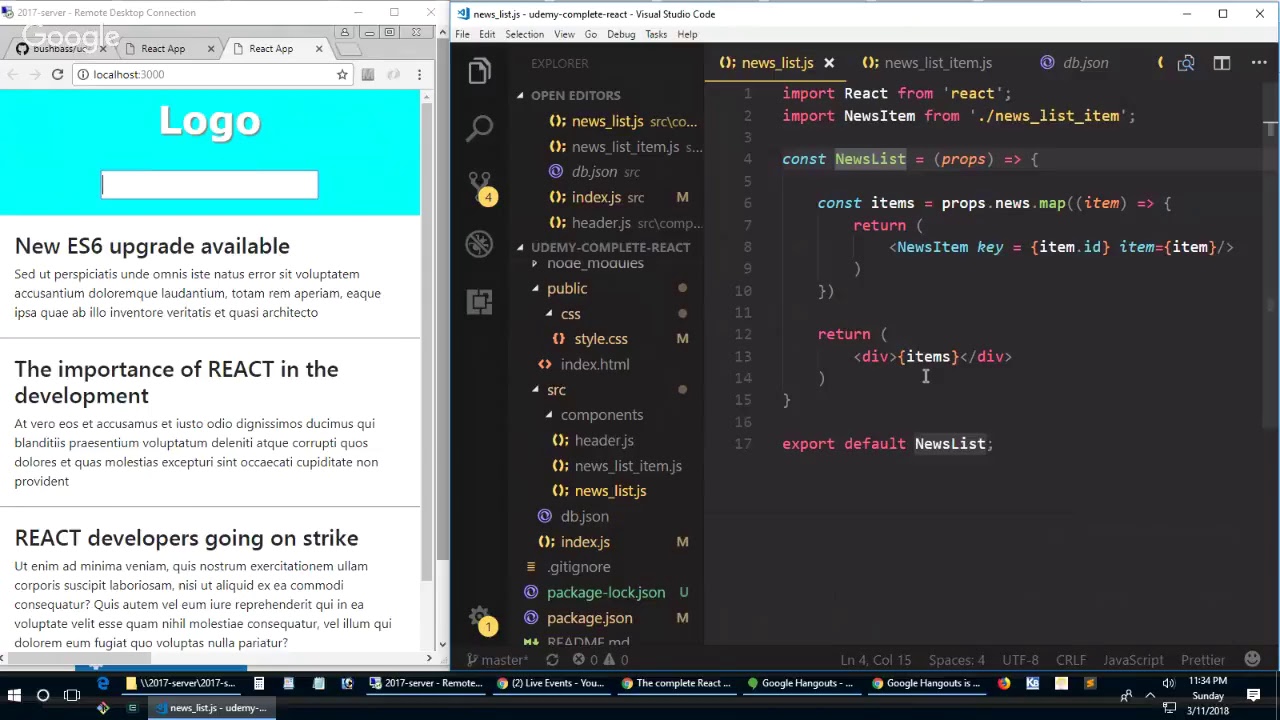Open Source Control view with 4 changes
Viewport: 1280px width, 720px height.
[480, 186]
